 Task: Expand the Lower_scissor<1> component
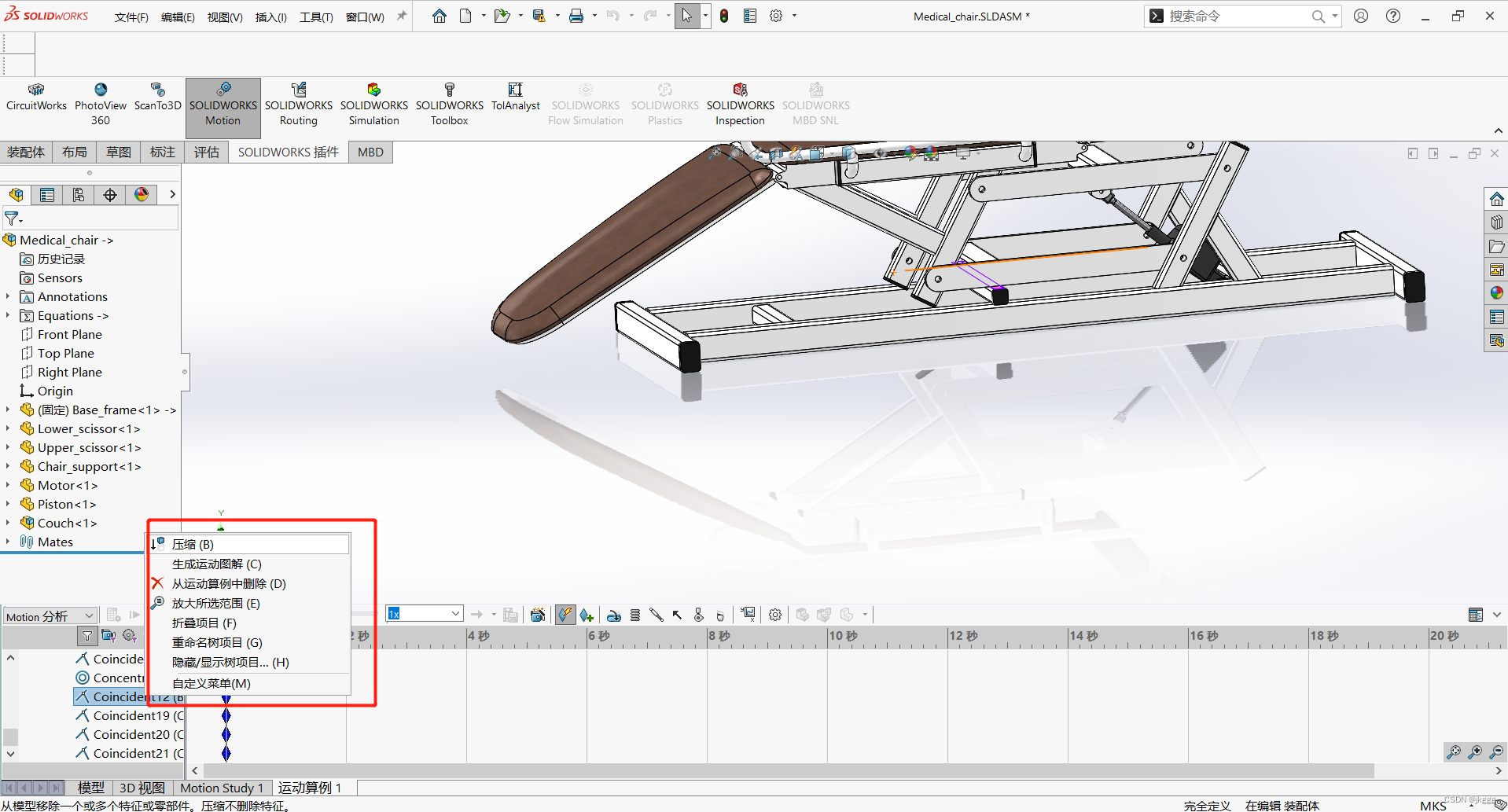tap(8, 428)
